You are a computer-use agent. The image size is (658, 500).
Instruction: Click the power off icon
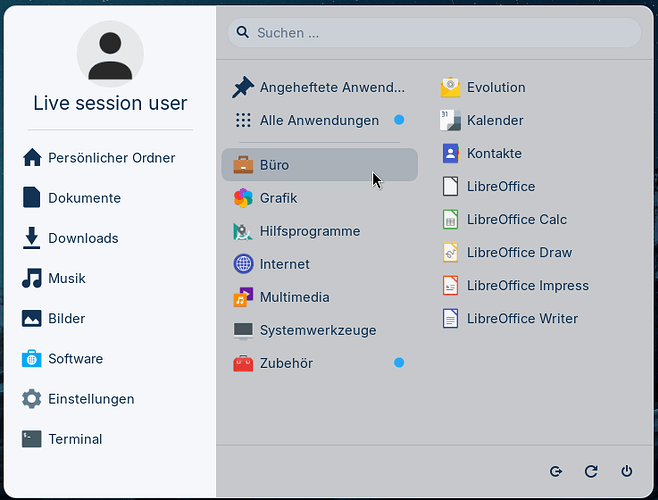pyautogui.click(x=627, y=471)
